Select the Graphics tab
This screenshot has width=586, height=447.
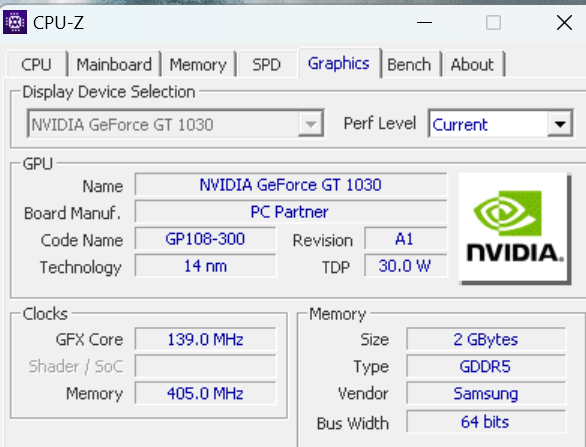tap(339, 63)
